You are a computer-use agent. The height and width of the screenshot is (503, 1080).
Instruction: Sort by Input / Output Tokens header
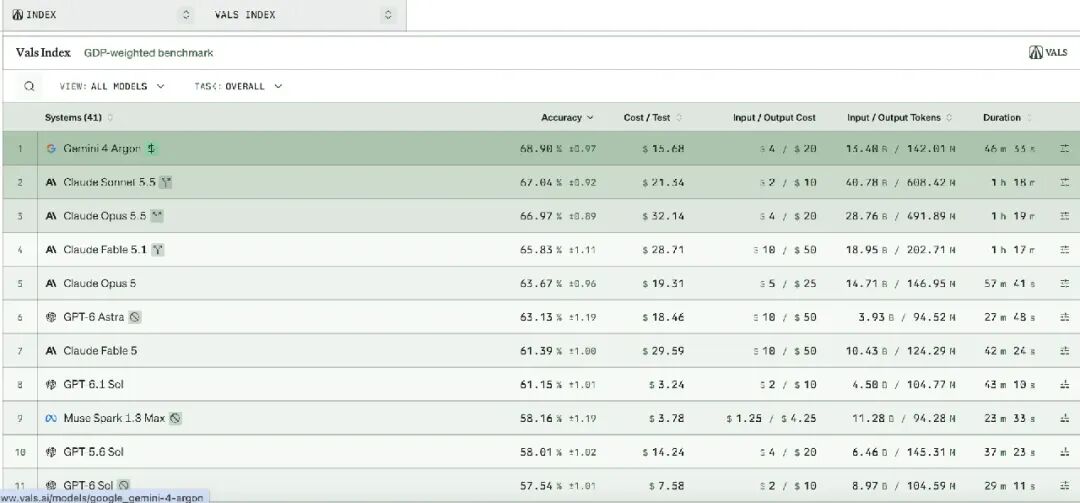coord(900,118)
